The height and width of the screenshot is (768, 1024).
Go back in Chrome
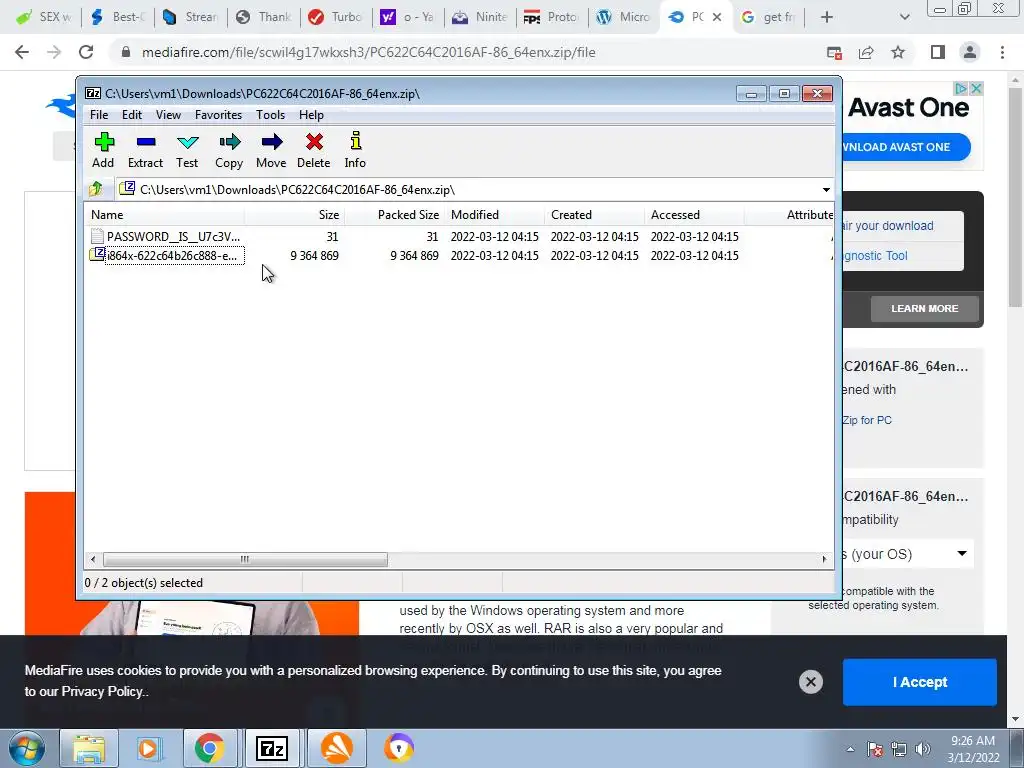click(22, 52)
